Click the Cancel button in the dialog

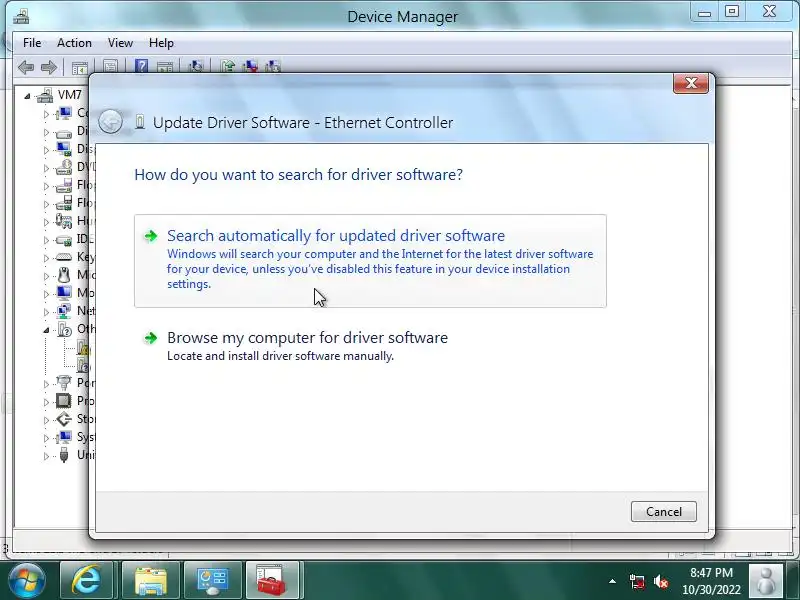pyautogui.click(x=663, y=512)
